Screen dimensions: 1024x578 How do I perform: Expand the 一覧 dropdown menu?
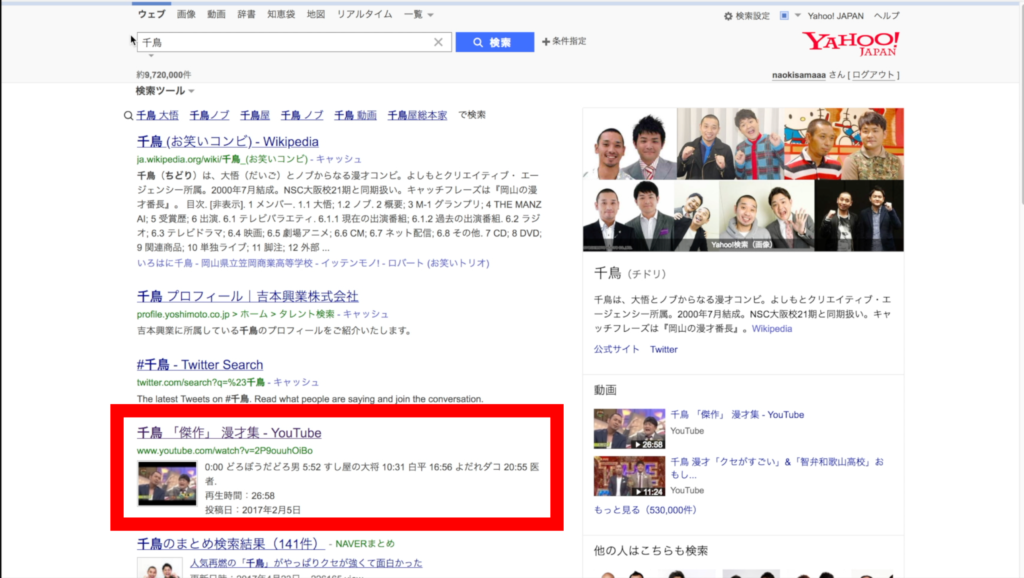click(x=419, y=14)
